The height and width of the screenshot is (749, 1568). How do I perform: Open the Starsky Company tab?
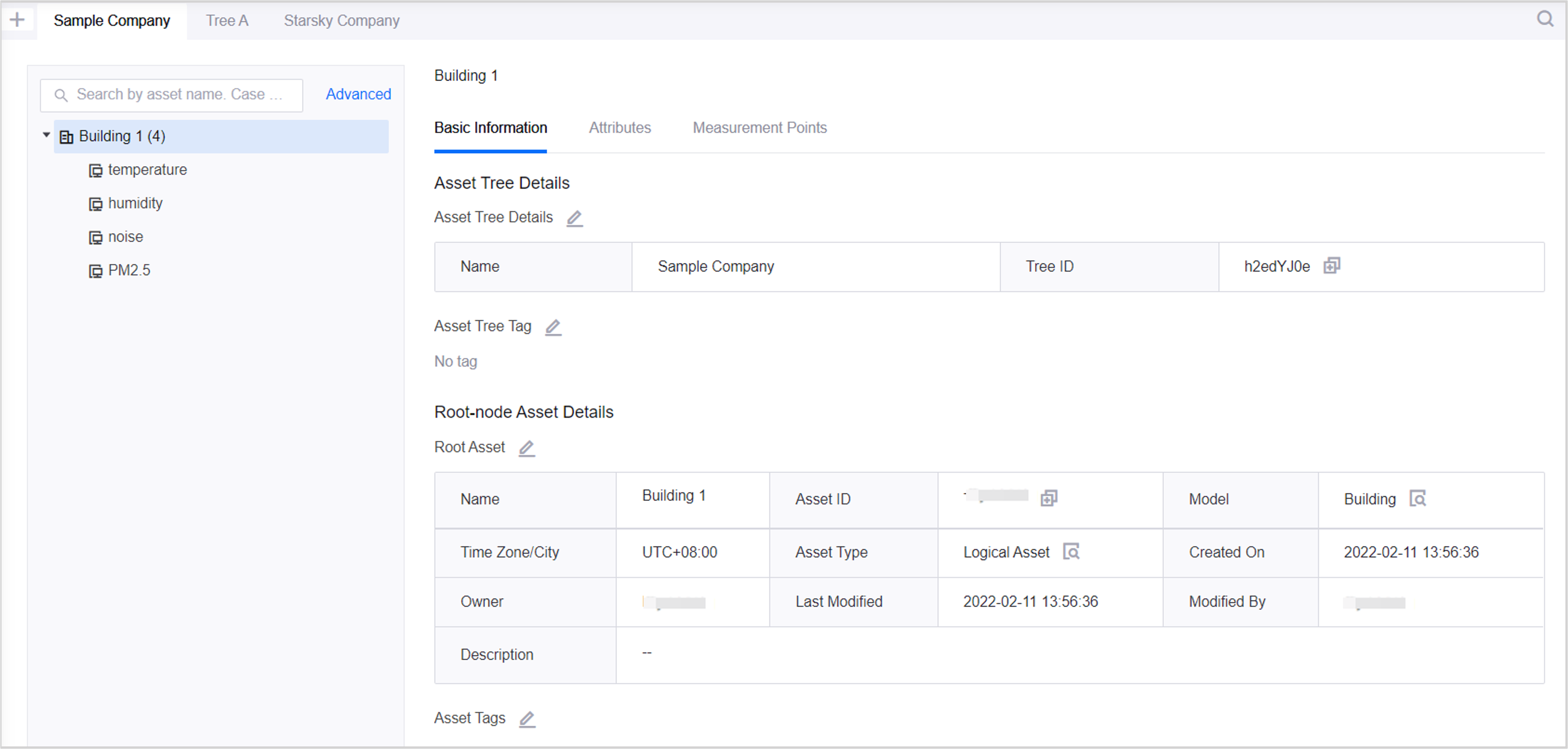(x=342, y=21)
